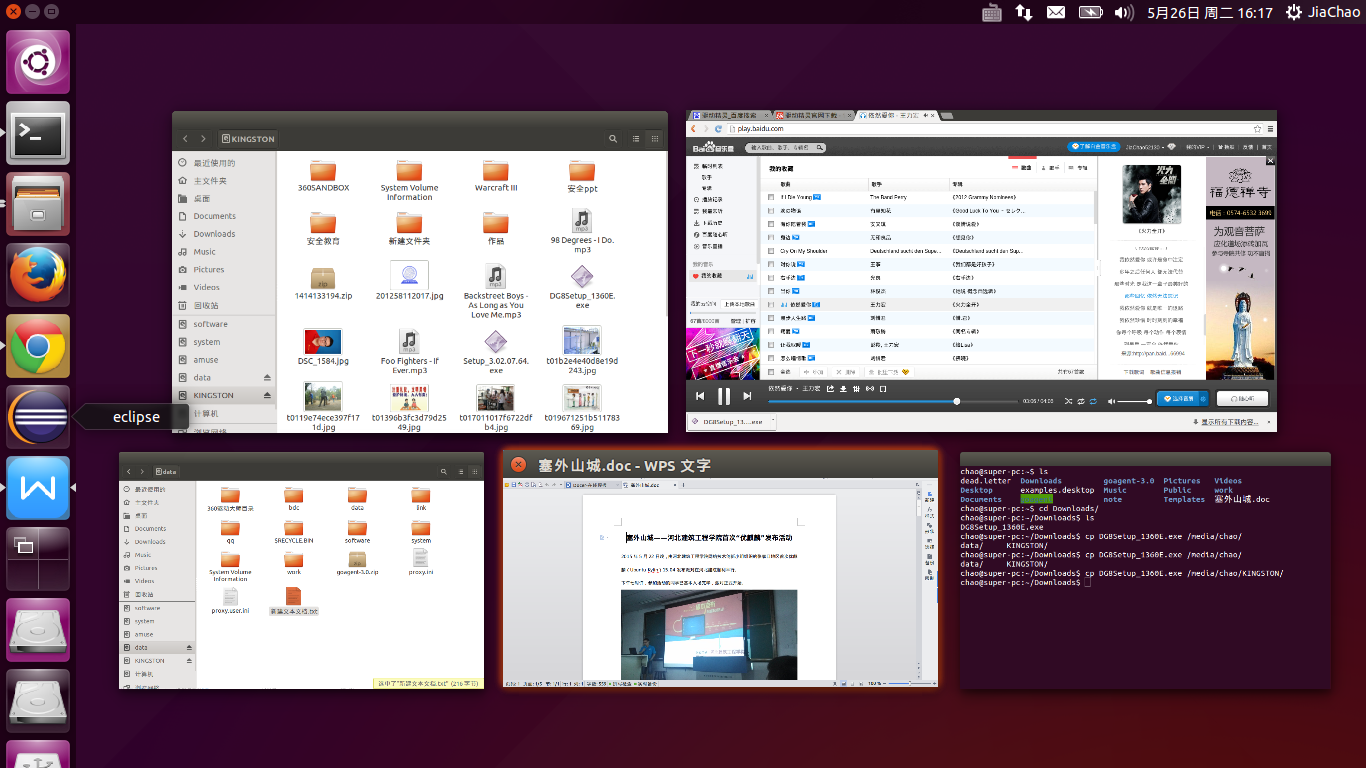This screenshot has height=768, width=1366.
Task: Open the clock showing 16:17
Action: click(1210, 12)
